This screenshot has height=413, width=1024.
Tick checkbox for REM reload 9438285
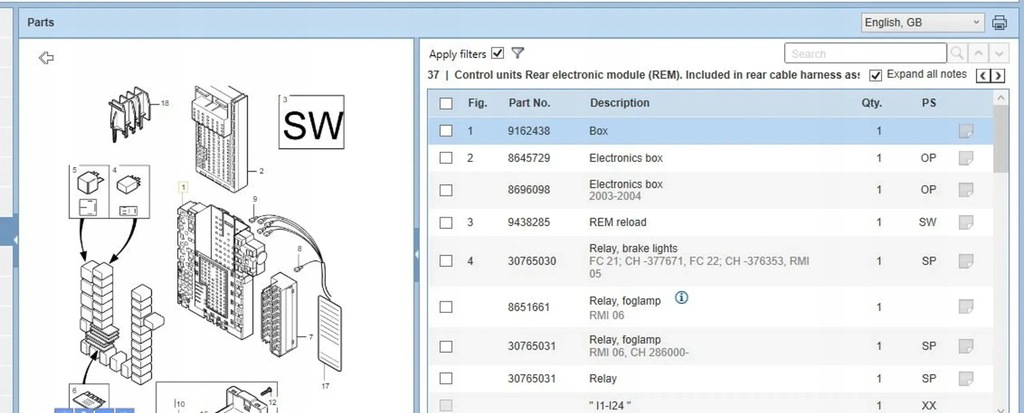[x=446, y=223]
